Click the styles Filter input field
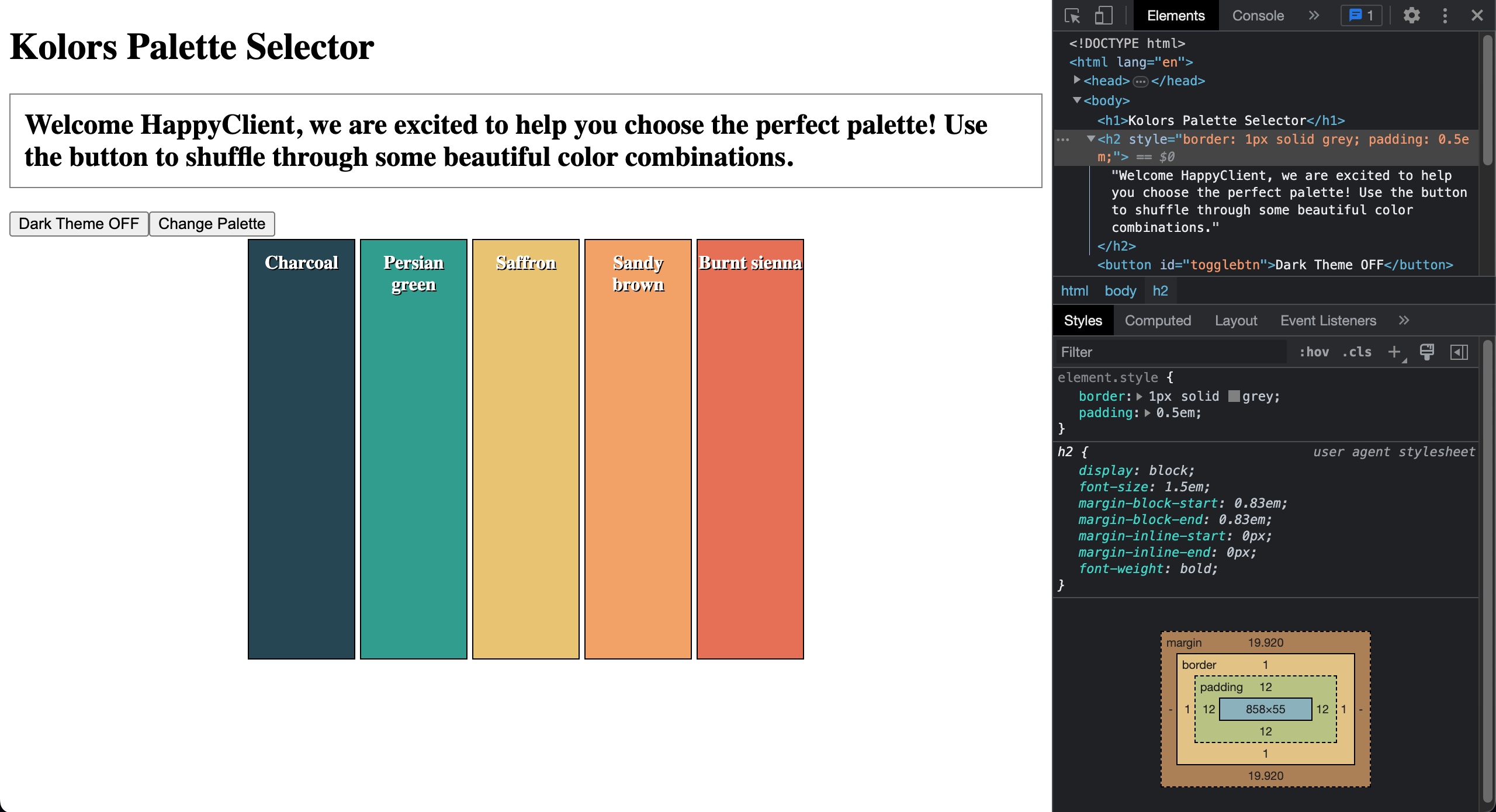Viewport: 1496px width, 812px height. coord(1169,352)
